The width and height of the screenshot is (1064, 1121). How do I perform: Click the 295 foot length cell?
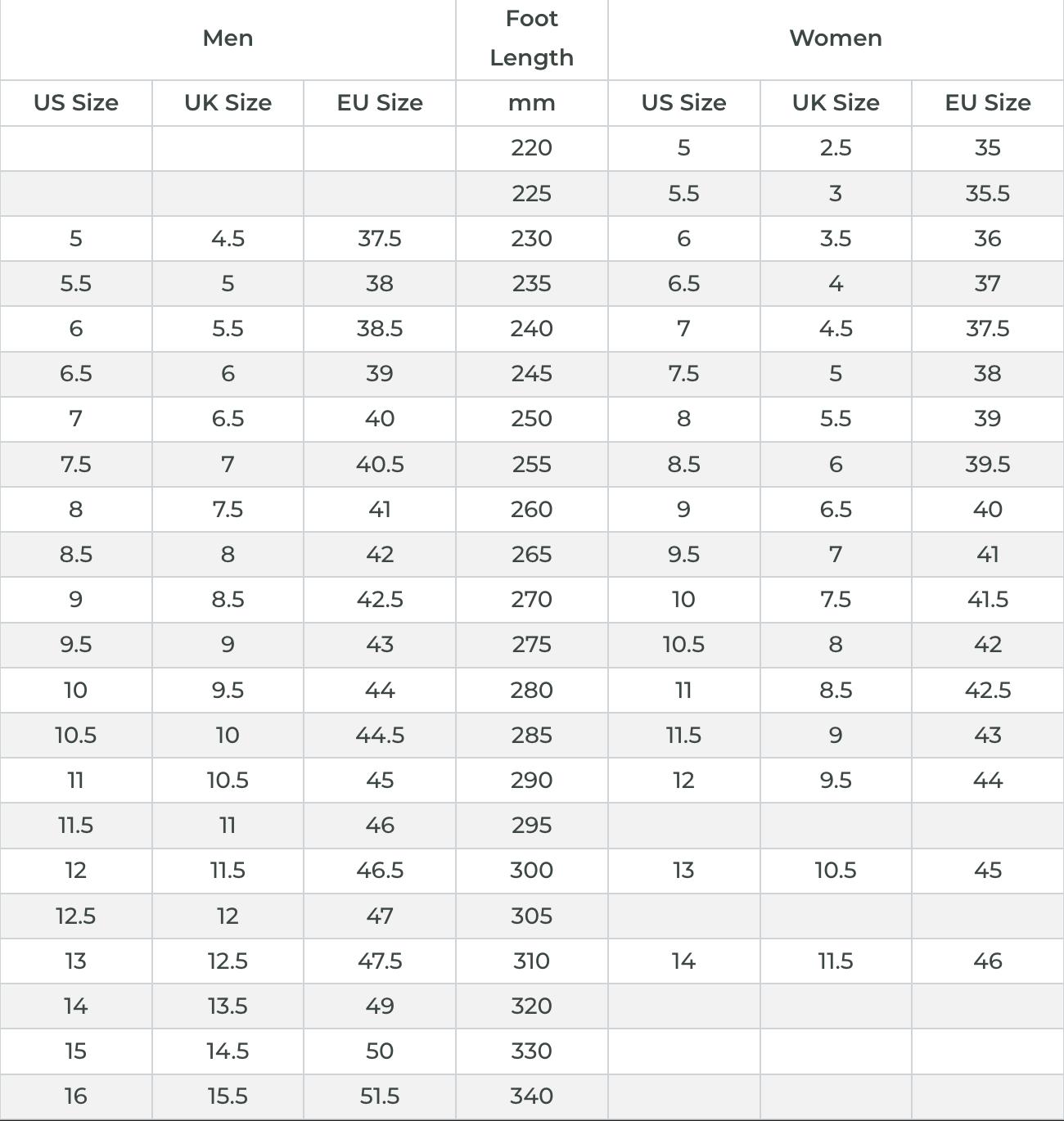point(531,826)
